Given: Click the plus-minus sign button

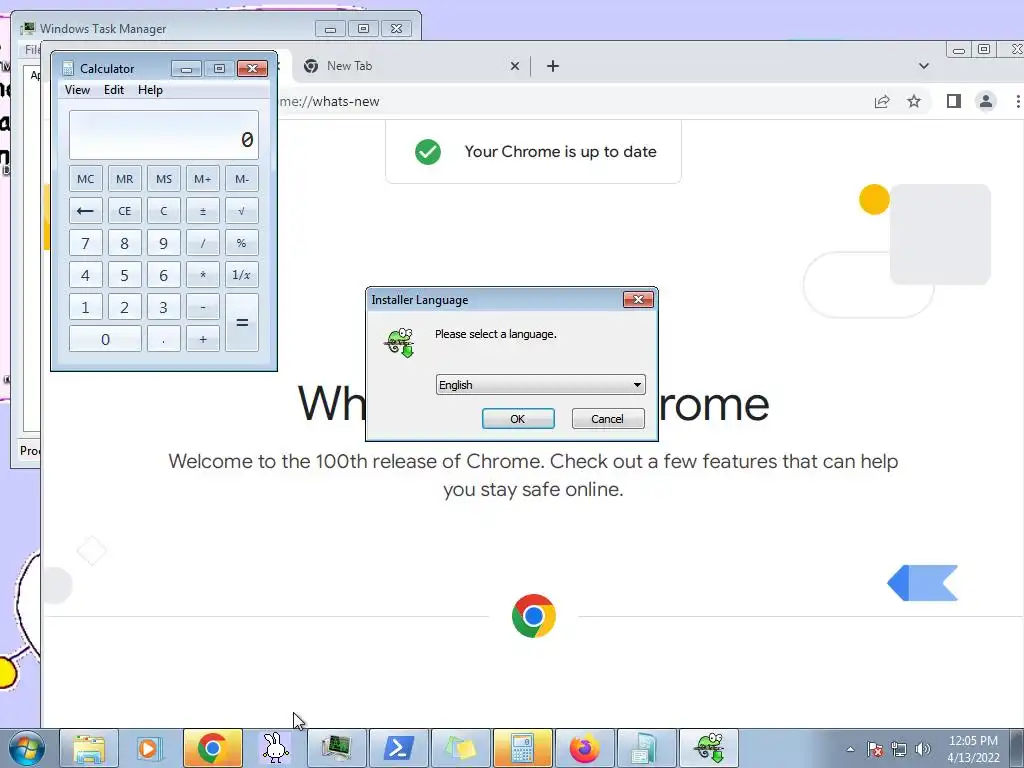Looking at the screenshot, I should point(202,211).
